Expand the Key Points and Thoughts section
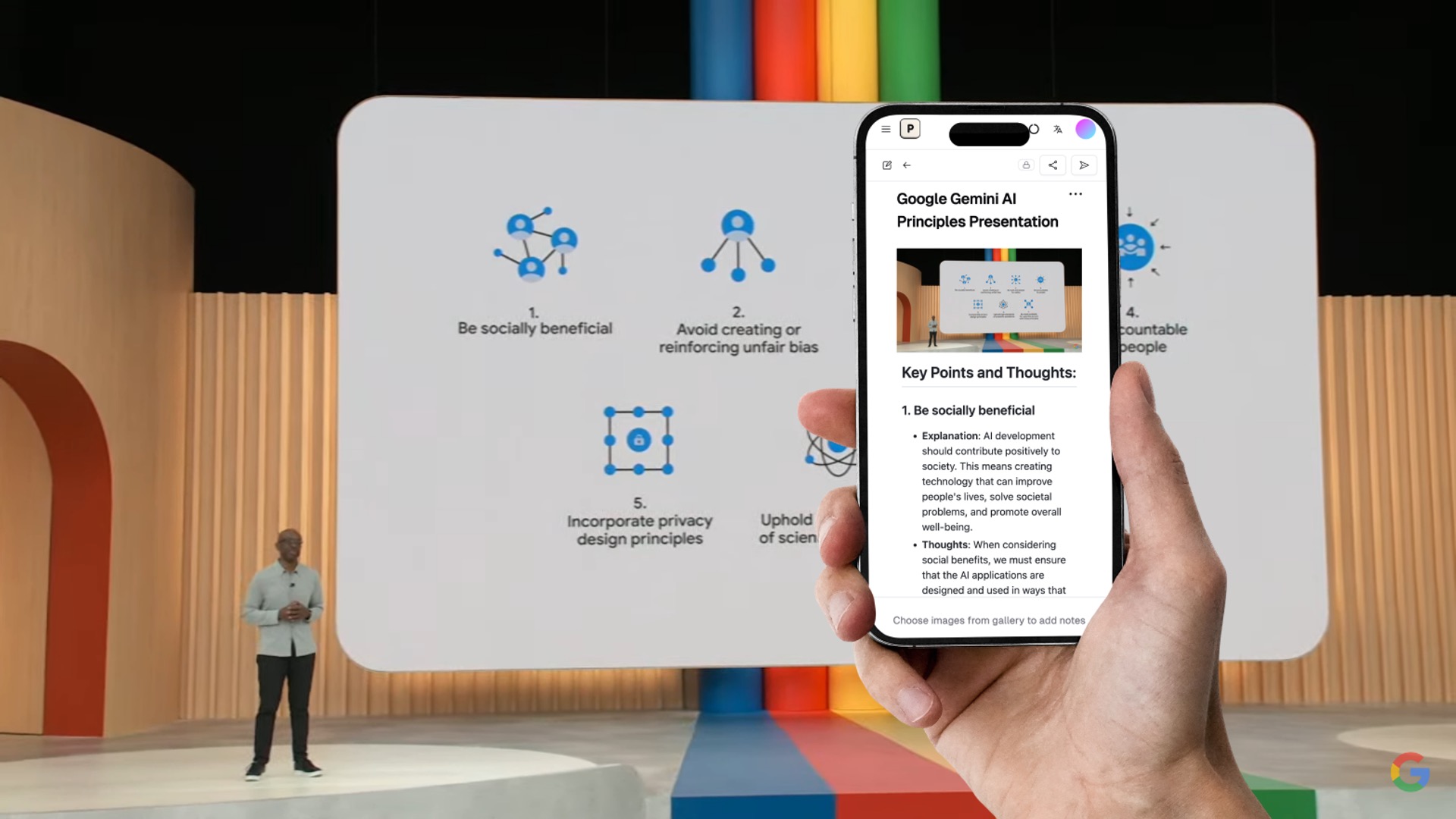 click(x=988, y=372)
